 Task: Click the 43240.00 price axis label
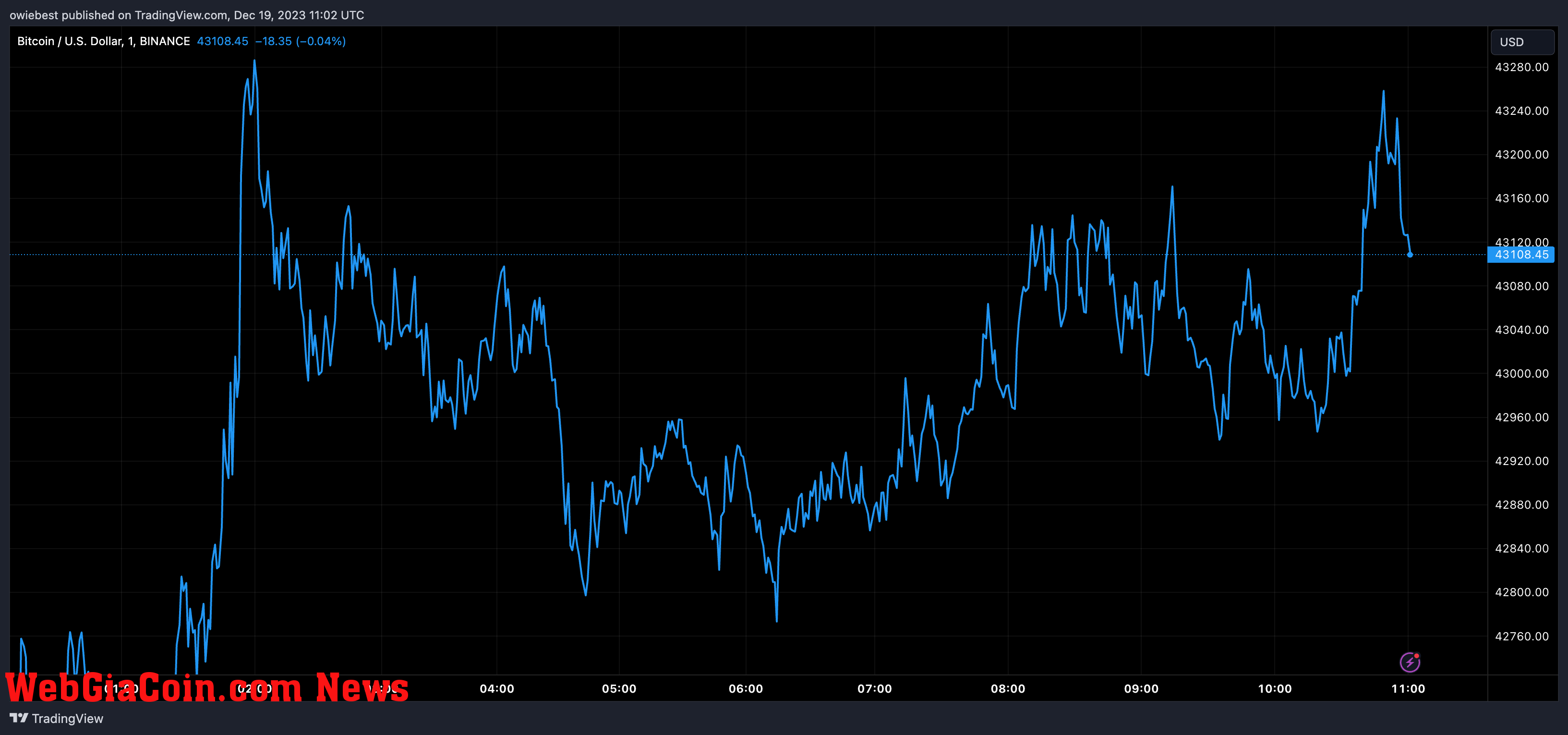click(1522, 111)
